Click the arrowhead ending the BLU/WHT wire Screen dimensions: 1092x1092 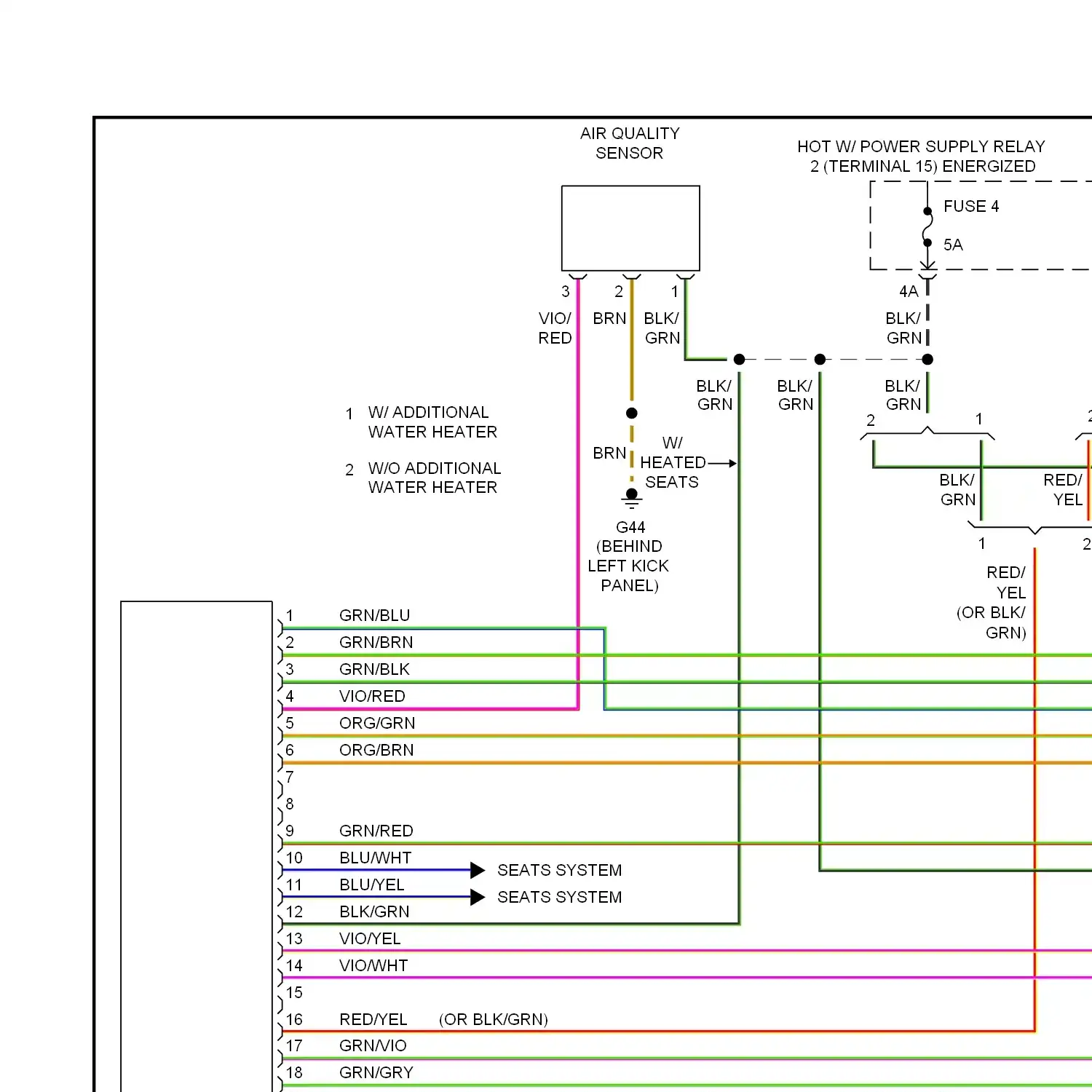pyautogui.click(x=478, y=871)
